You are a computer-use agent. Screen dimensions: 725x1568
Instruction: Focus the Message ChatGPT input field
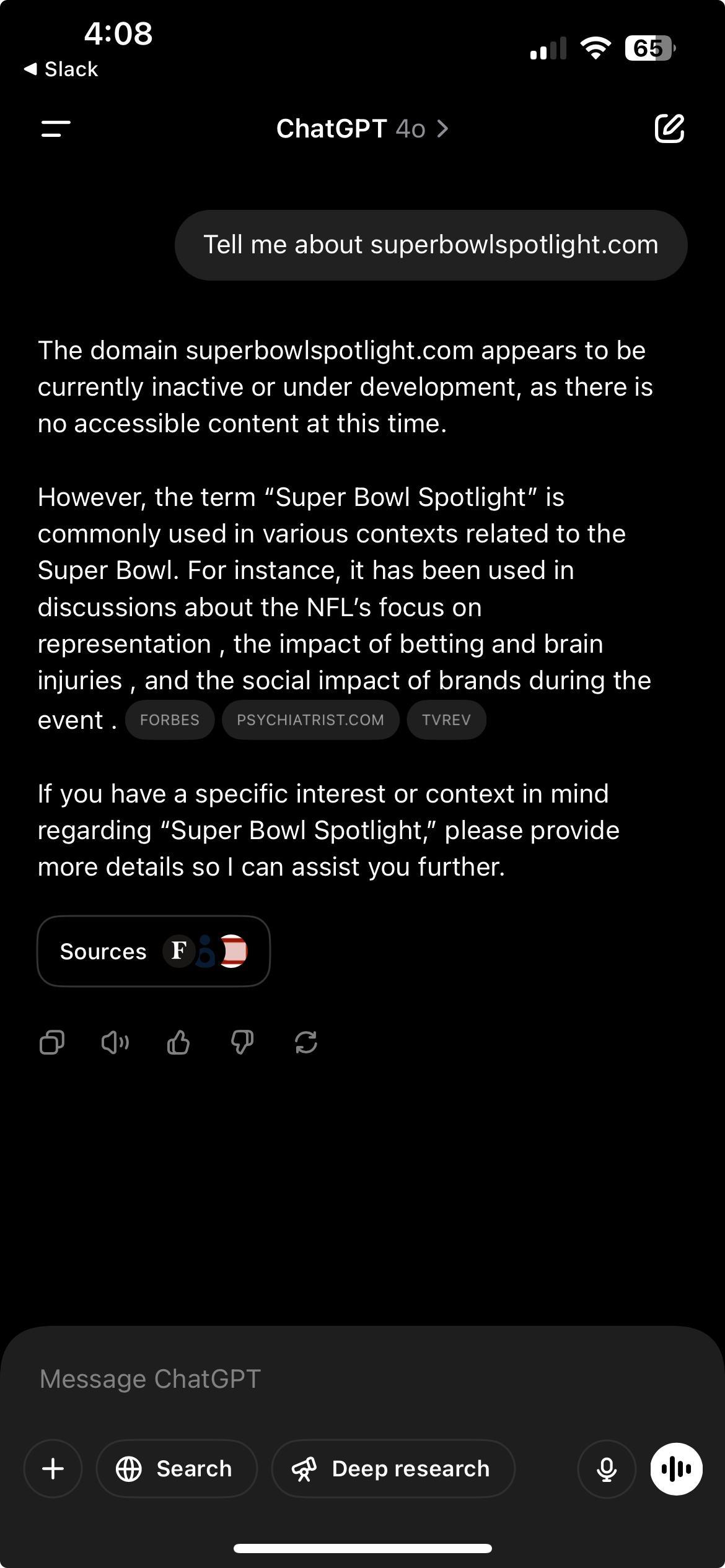click(362, 1379)
